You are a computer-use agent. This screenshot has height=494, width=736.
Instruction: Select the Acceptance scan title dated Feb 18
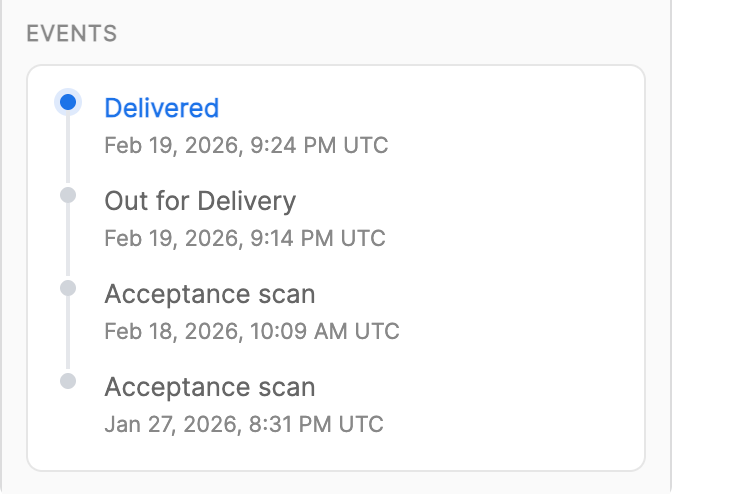click(210, 294)
